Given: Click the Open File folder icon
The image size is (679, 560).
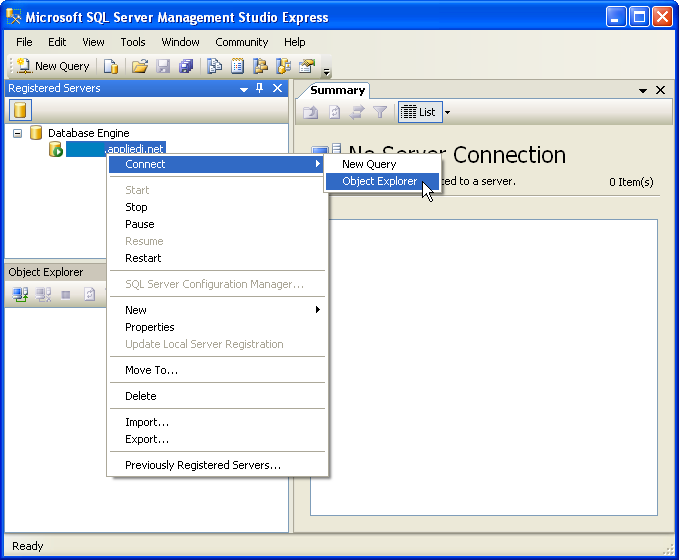Looking at the screenshot, I should [140, 66].
